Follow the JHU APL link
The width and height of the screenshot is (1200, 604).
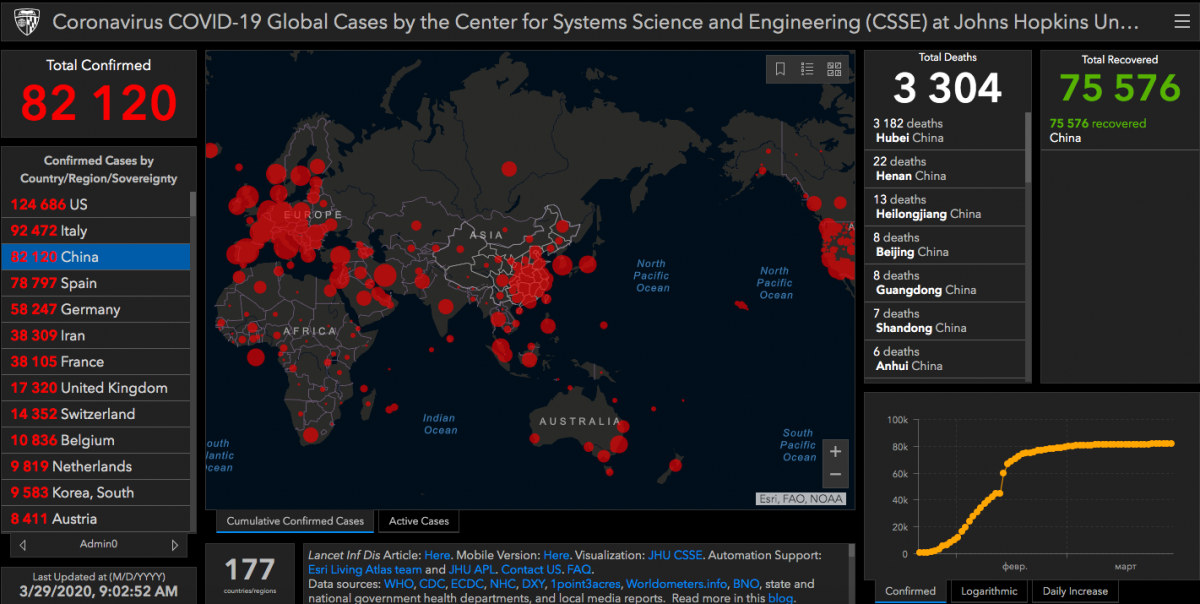(472, 570)
